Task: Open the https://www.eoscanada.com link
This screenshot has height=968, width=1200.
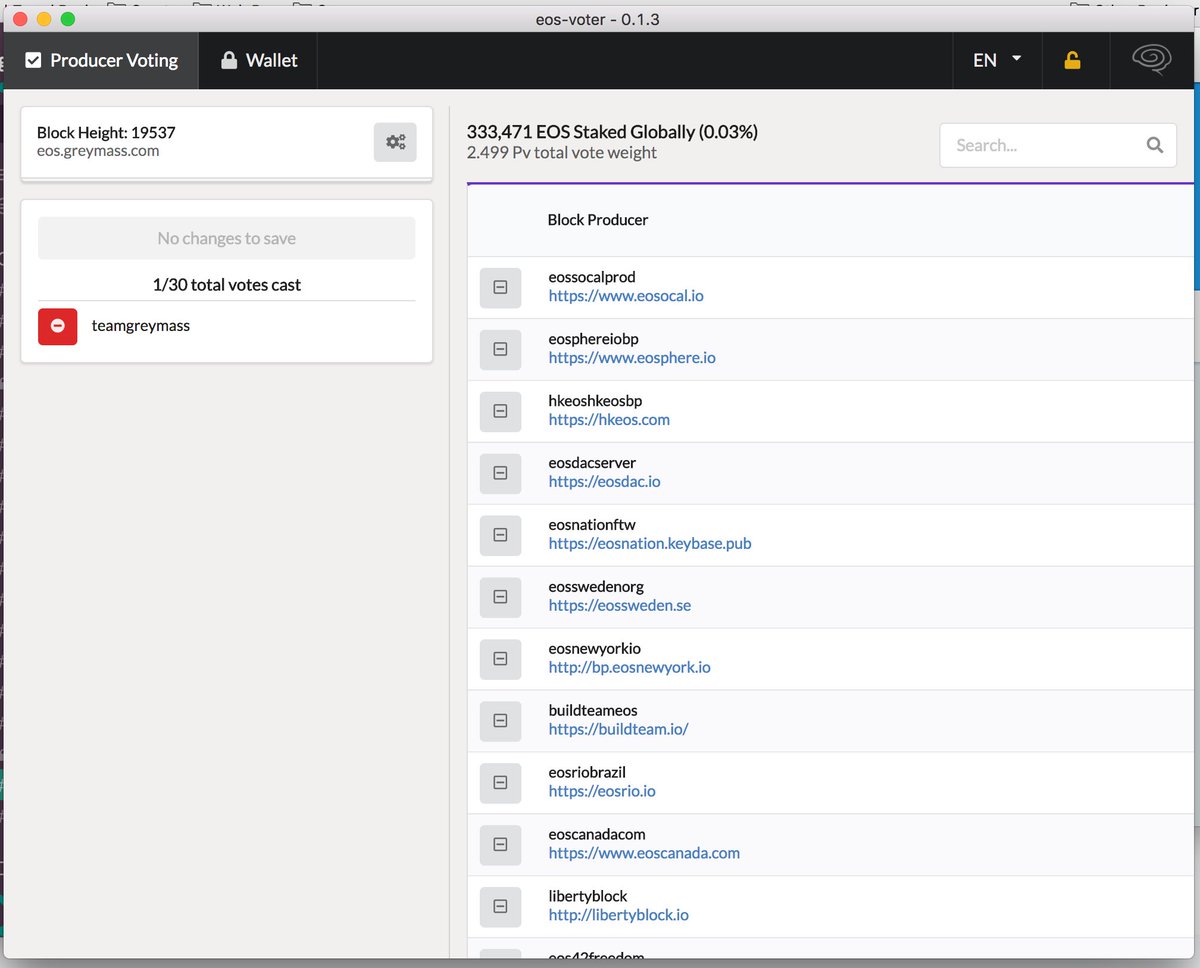Action: (644, 854)
